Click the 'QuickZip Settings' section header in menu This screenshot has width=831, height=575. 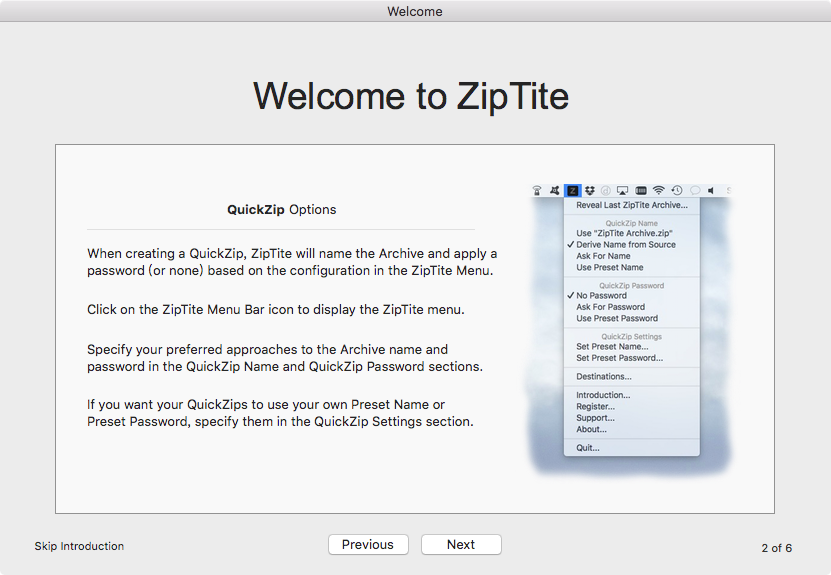click(x=632, y=337)
